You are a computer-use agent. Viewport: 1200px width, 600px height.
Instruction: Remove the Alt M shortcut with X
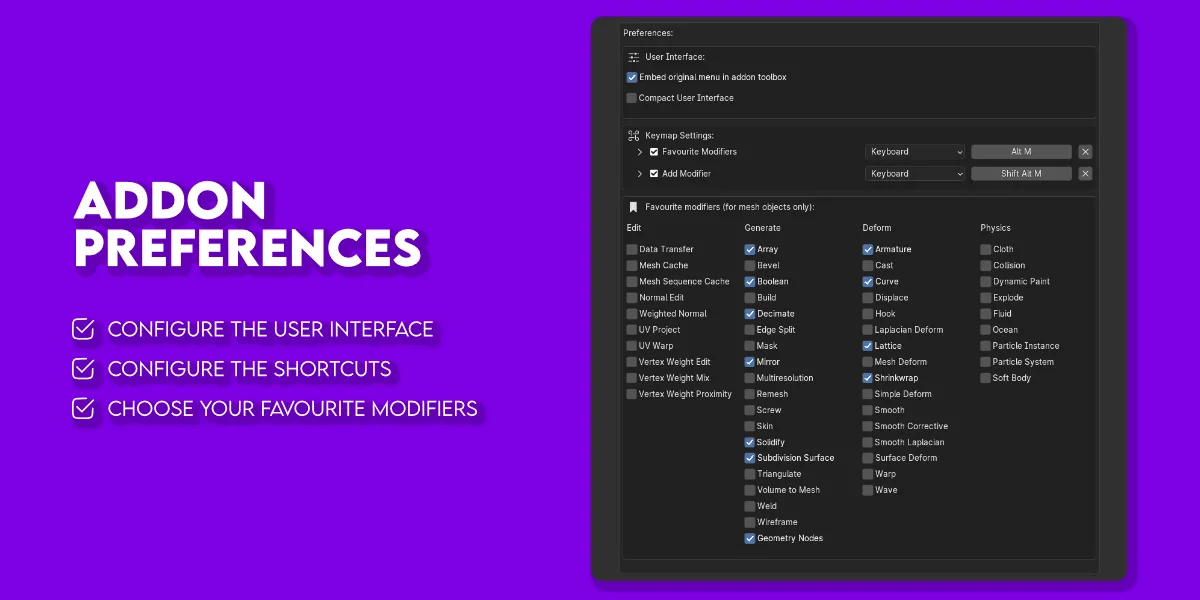click(x=1085, y=152)
